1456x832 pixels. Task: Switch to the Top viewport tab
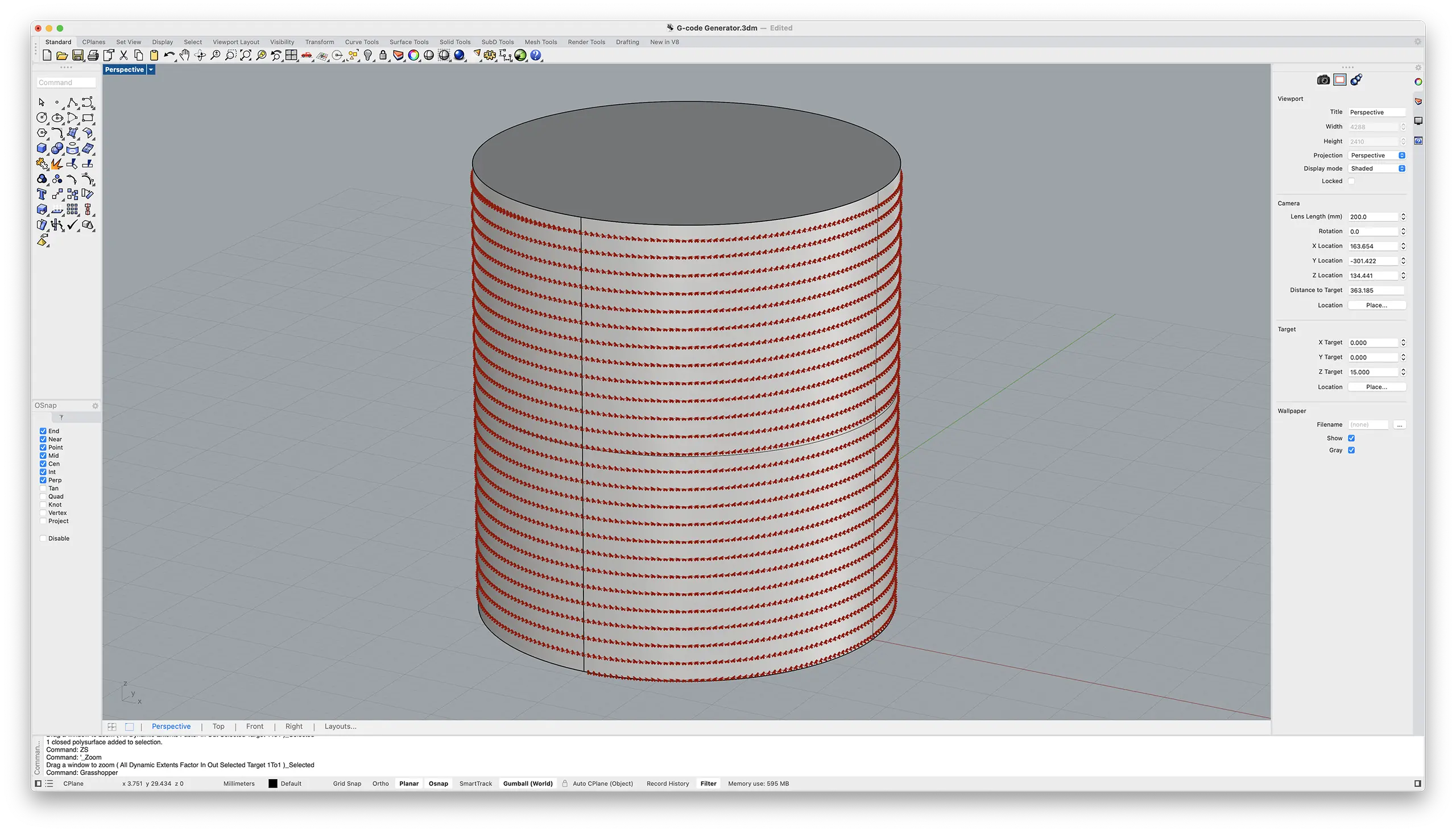tap(218, 726)
